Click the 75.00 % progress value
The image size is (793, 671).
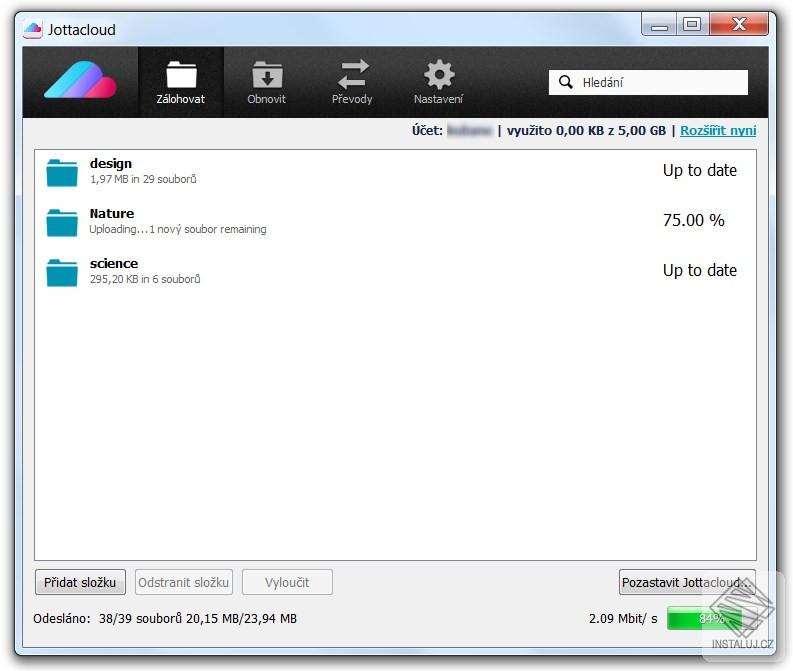tap(694, 220)
